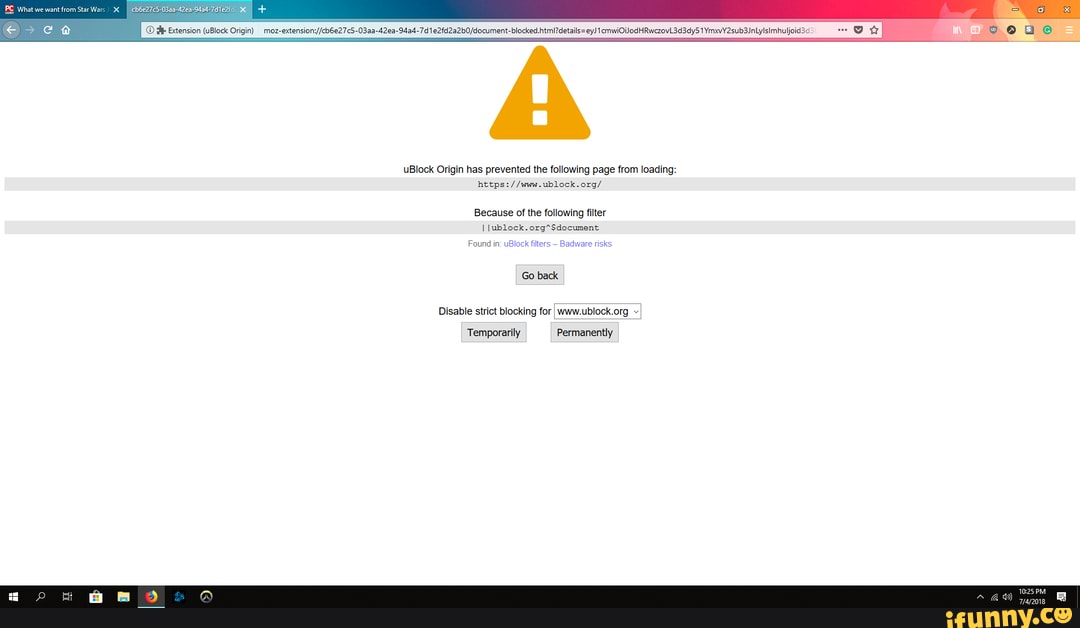The width and height of the screenshot is (1080, 628).
Task: Open the Windows Start menu
Action: tap(13, 596)
